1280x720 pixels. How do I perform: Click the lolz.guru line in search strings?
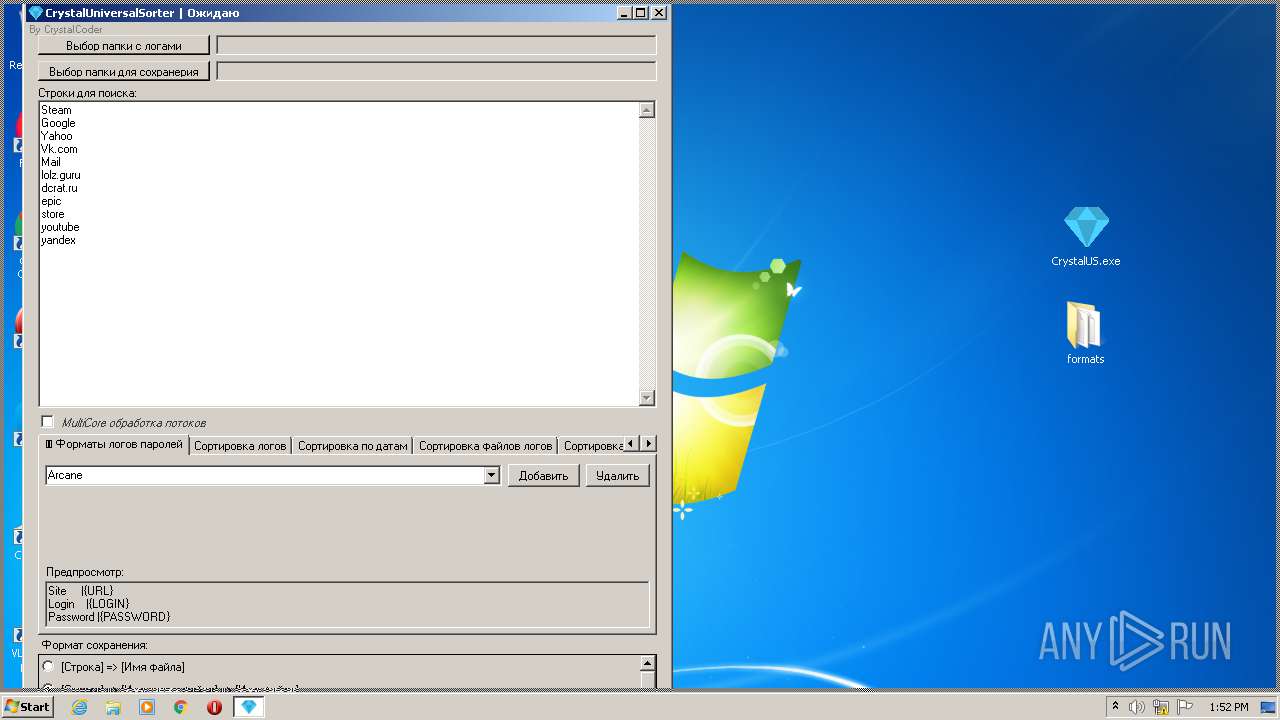[61, 175]
